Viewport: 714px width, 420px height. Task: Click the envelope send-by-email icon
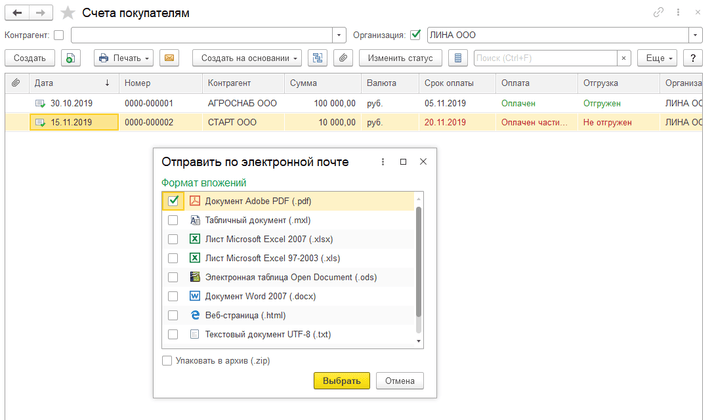pyautogui.click(x=169, y=58)
